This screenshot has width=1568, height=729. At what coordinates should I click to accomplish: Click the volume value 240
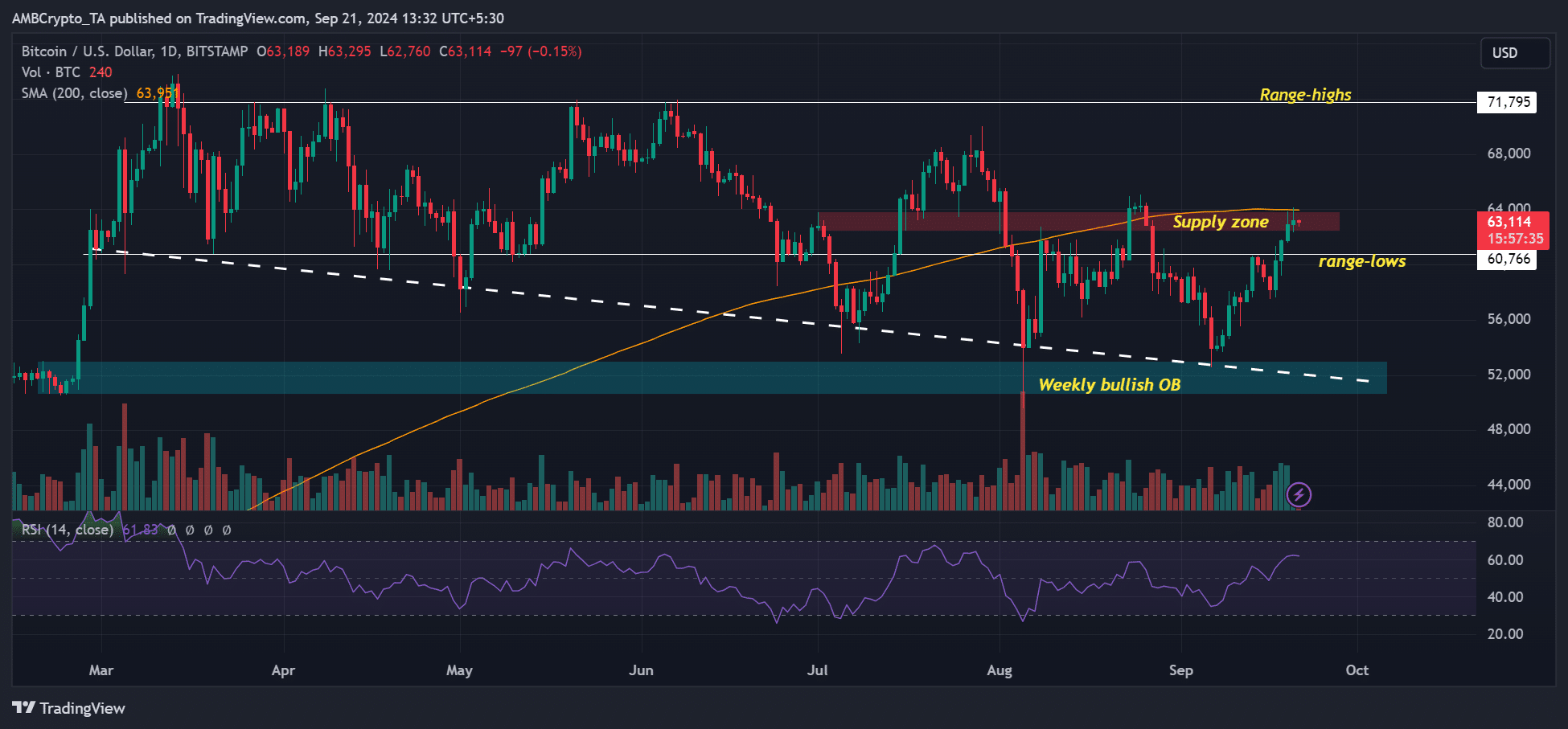pos(101,72)
